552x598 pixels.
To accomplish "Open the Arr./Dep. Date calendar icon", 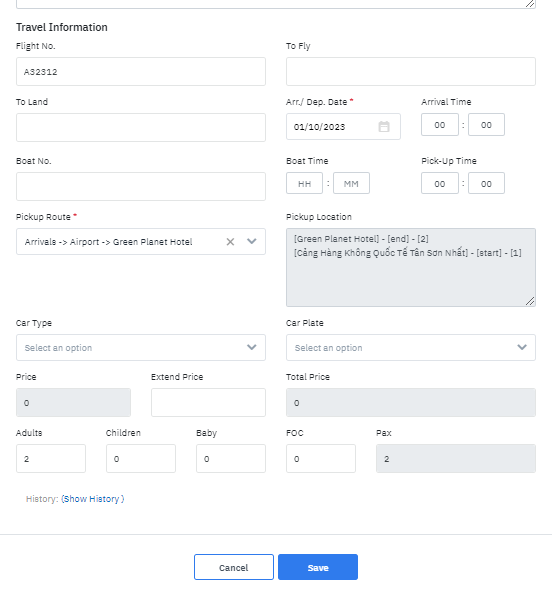I will 384,127.
